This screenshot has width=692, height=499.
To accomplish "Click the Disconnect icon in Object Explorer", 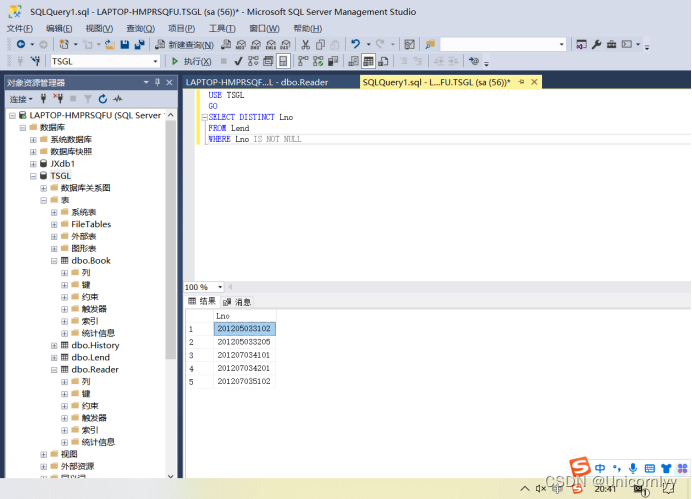I will coord(58,99).
